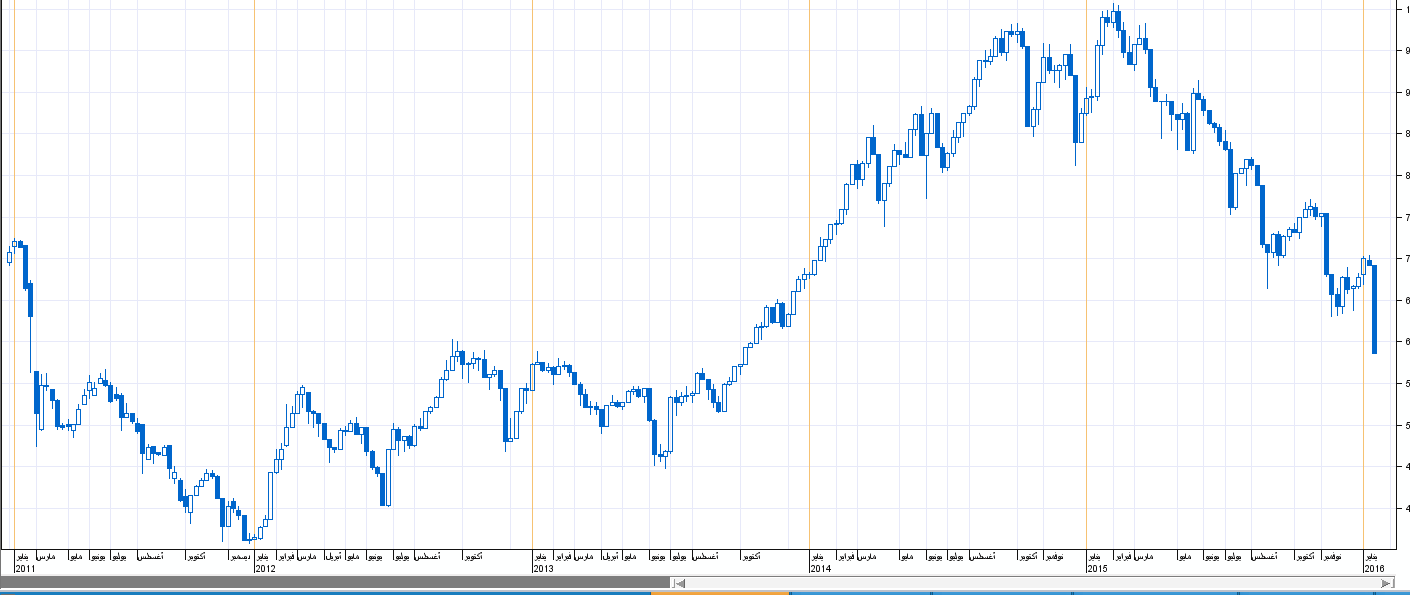Click the نوفمبر month label in 2014
Viewport: 1410px width, 595px height.
(x=1054, y=556)
